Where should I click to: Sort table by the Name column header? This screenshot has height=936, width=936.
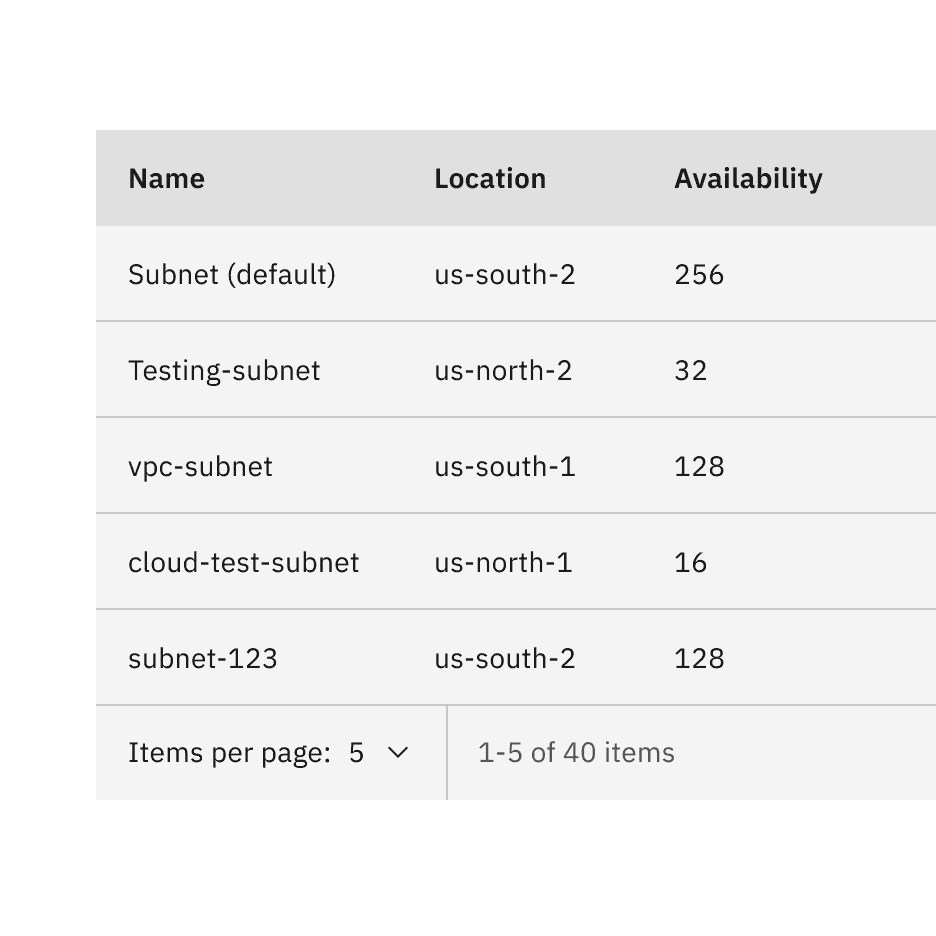click(166, 178)
